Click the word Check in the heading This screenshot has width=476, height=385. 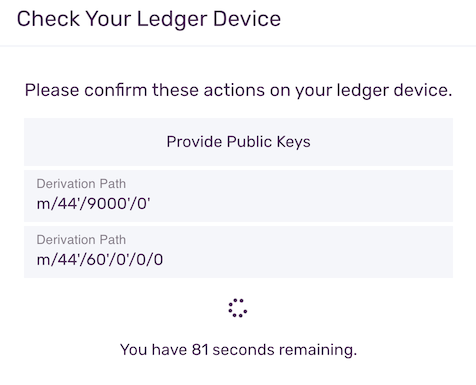(48, 19)
